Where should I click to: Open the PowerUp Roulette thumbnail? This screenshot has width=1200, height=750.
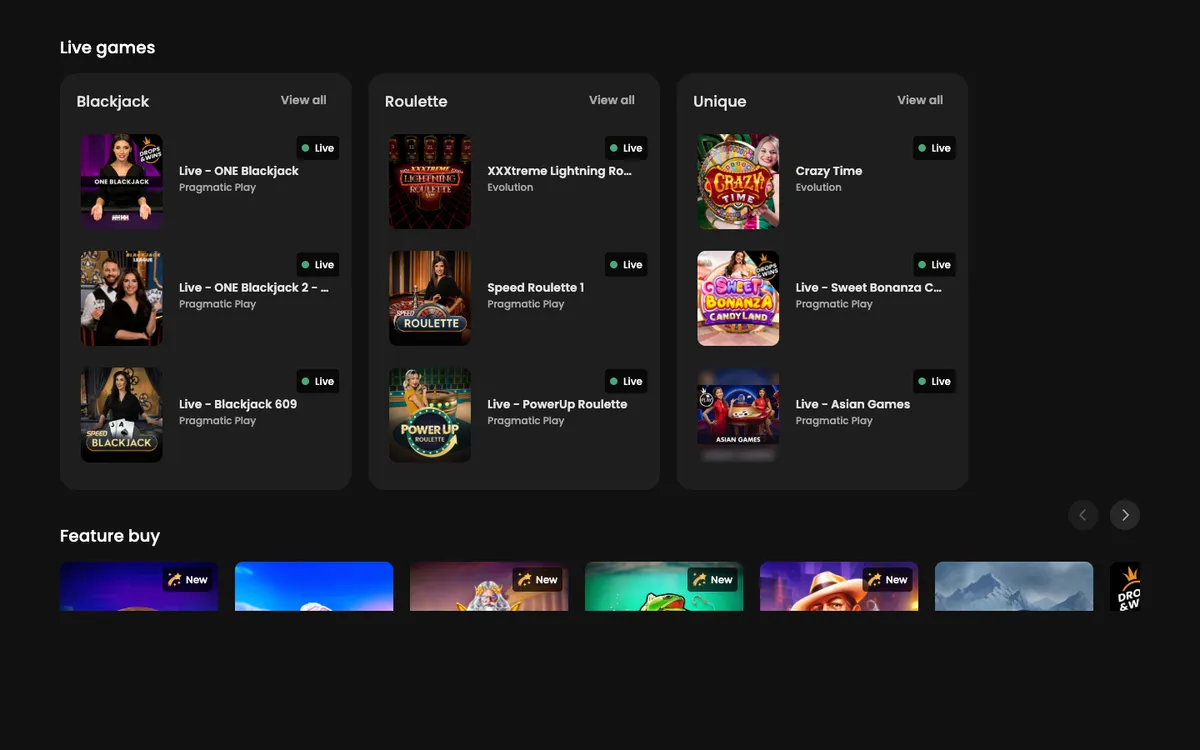(x=430, y=415)
